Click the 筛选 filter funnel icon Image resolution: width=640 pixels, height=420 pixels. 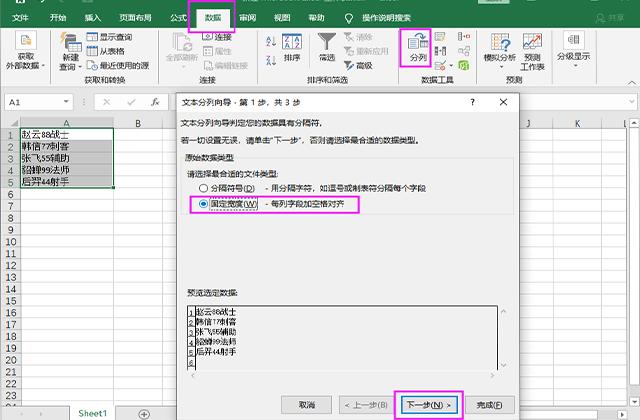(x=327, y=46)
